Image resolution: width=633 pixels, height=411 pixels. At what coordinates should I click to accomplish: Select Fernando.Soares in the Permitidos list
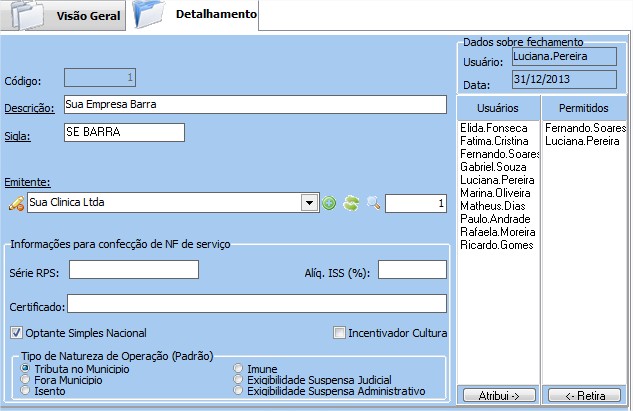585,128
